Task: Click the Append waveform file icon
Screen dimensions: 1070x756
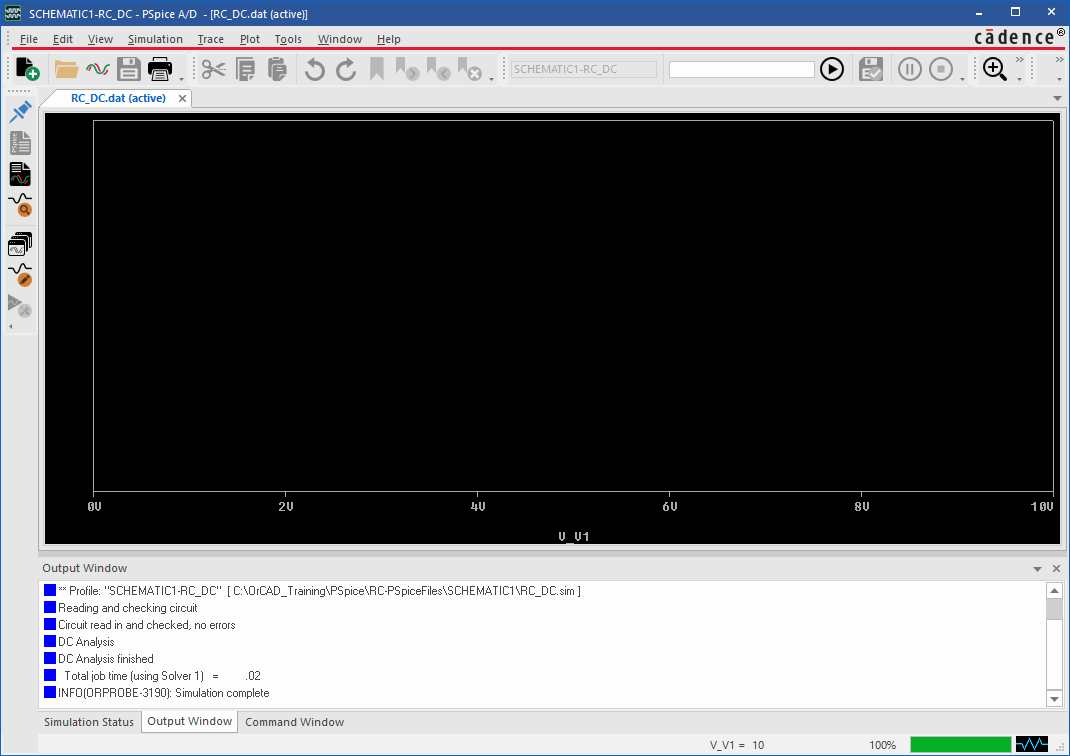Action: coord(98,69)
